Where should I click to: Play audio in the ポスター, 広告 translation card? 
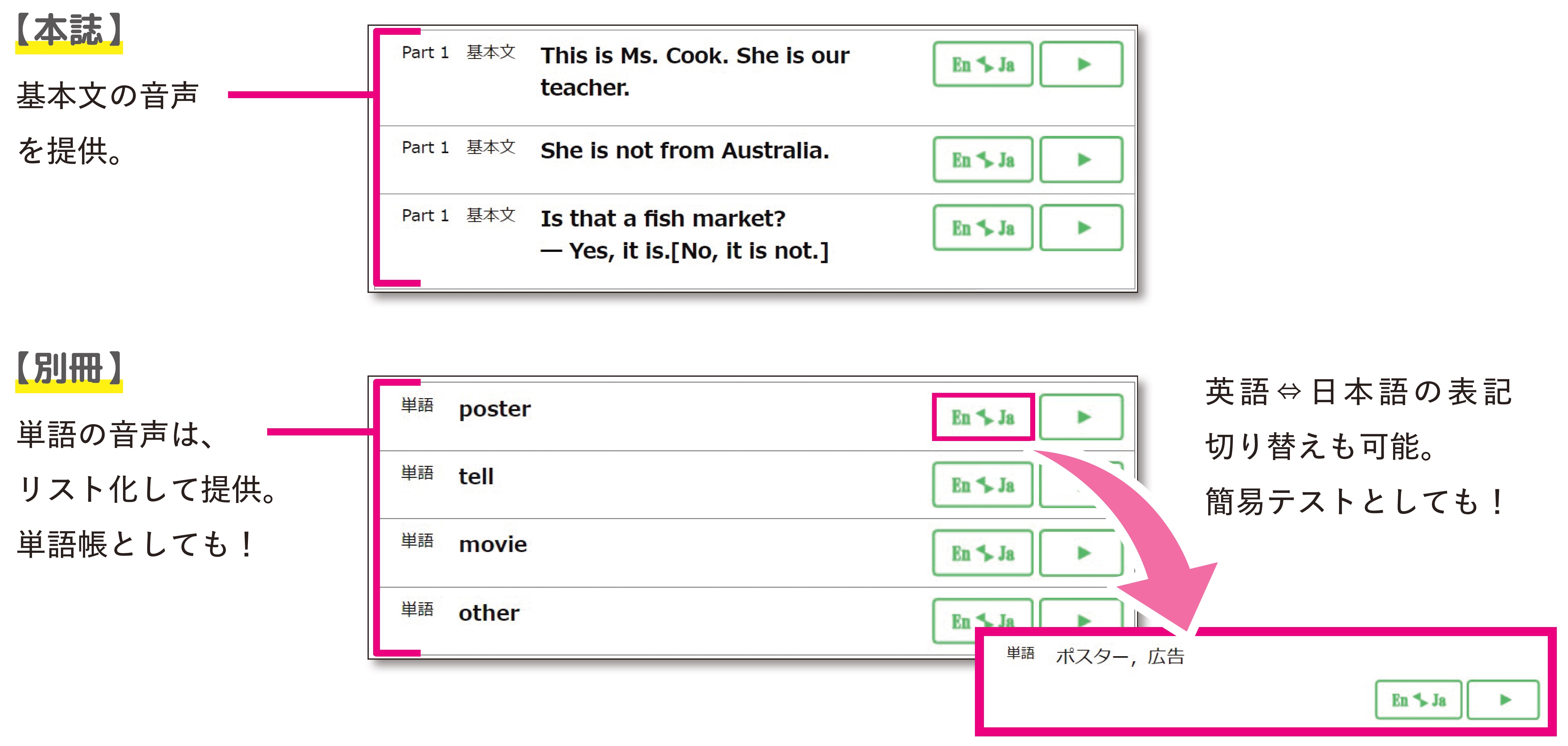(1503, 700)
